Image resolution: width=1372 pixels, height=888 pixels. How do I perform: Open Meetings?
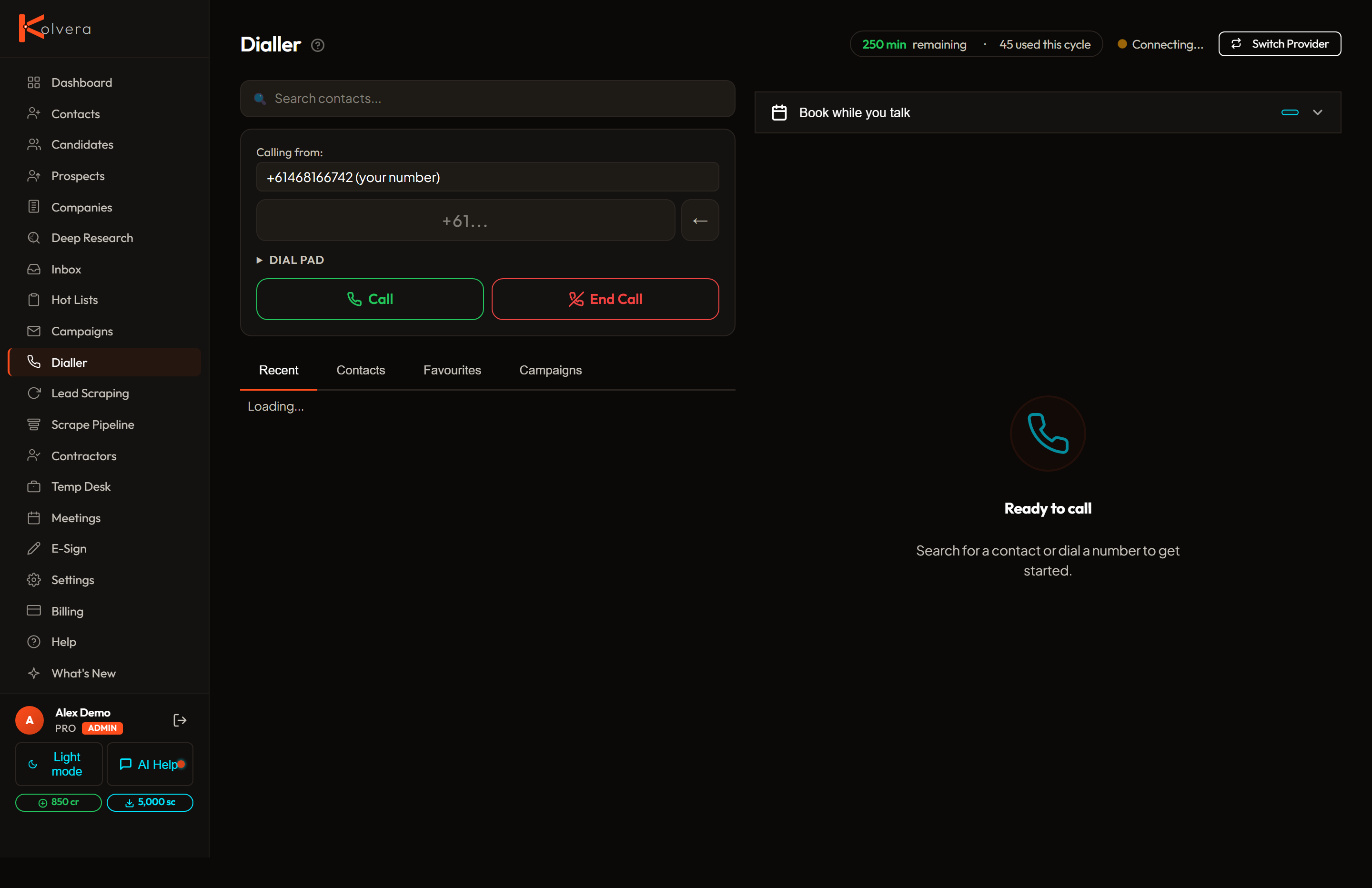(x=104, y=518)
